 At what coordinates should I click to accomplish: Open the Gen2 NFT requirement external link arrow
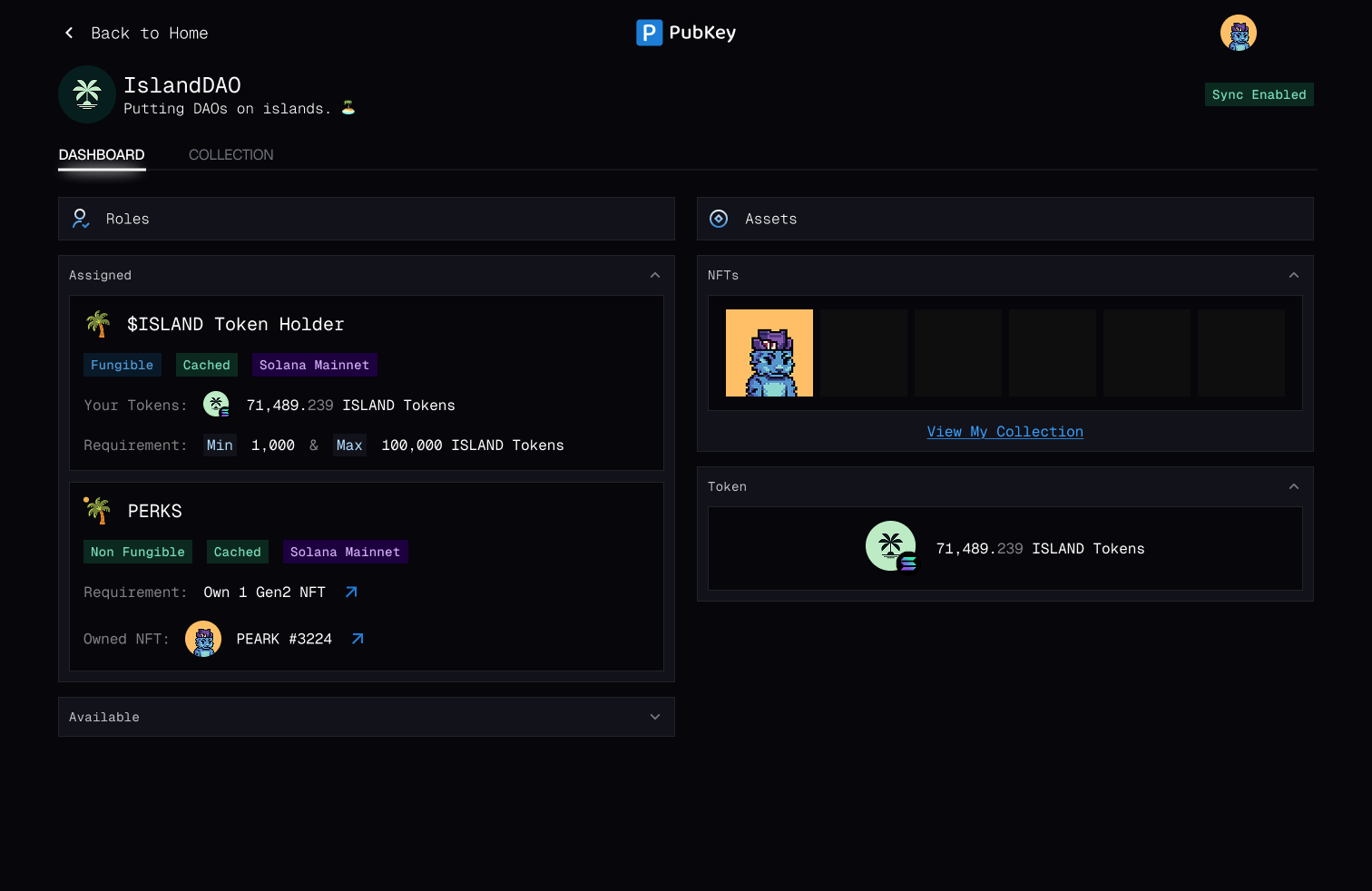(351, 592)
